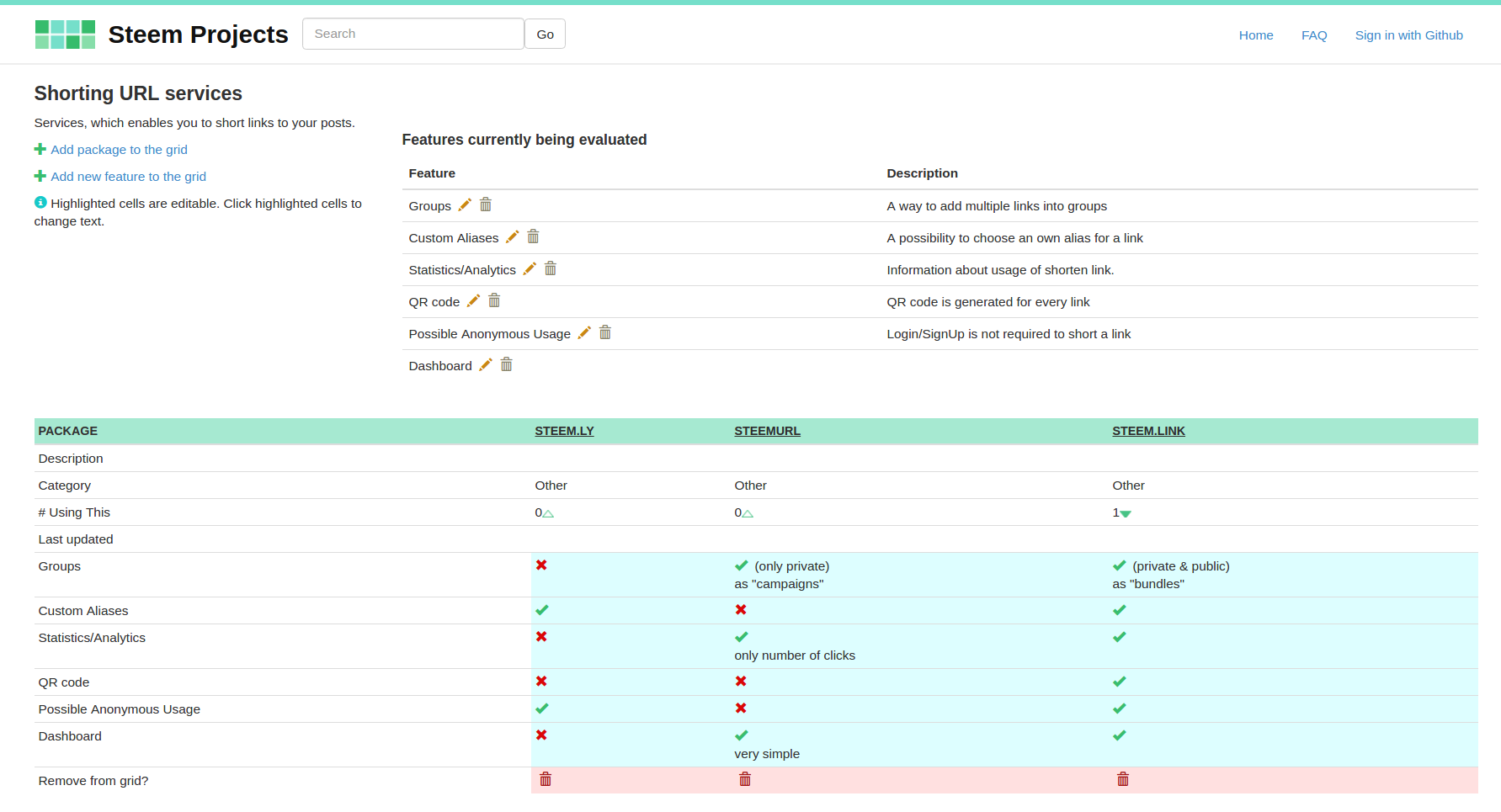Viewport: 1501px width, 812px height.
Task: Toggle usage arrow for STEEM.LY
Action: tap(548, 513)
